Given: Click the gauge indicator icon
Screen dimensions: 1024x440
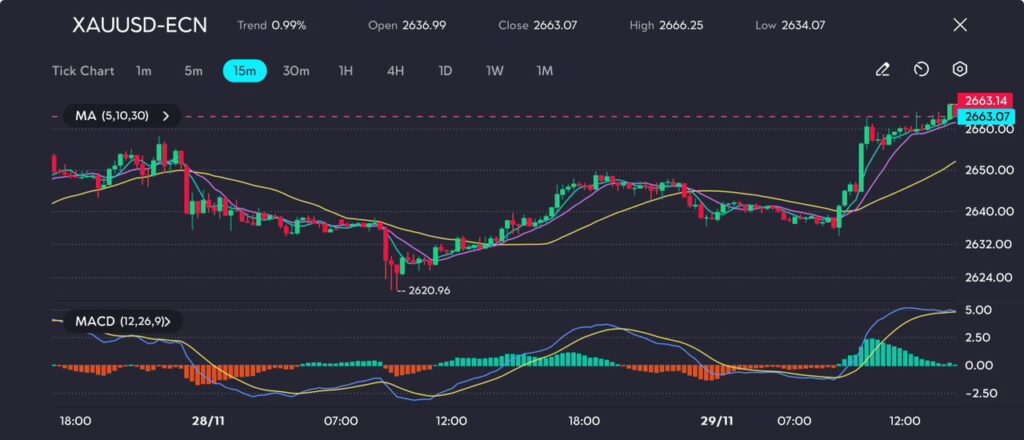Looking at the screenshot, I should click(x=921, y=70).
